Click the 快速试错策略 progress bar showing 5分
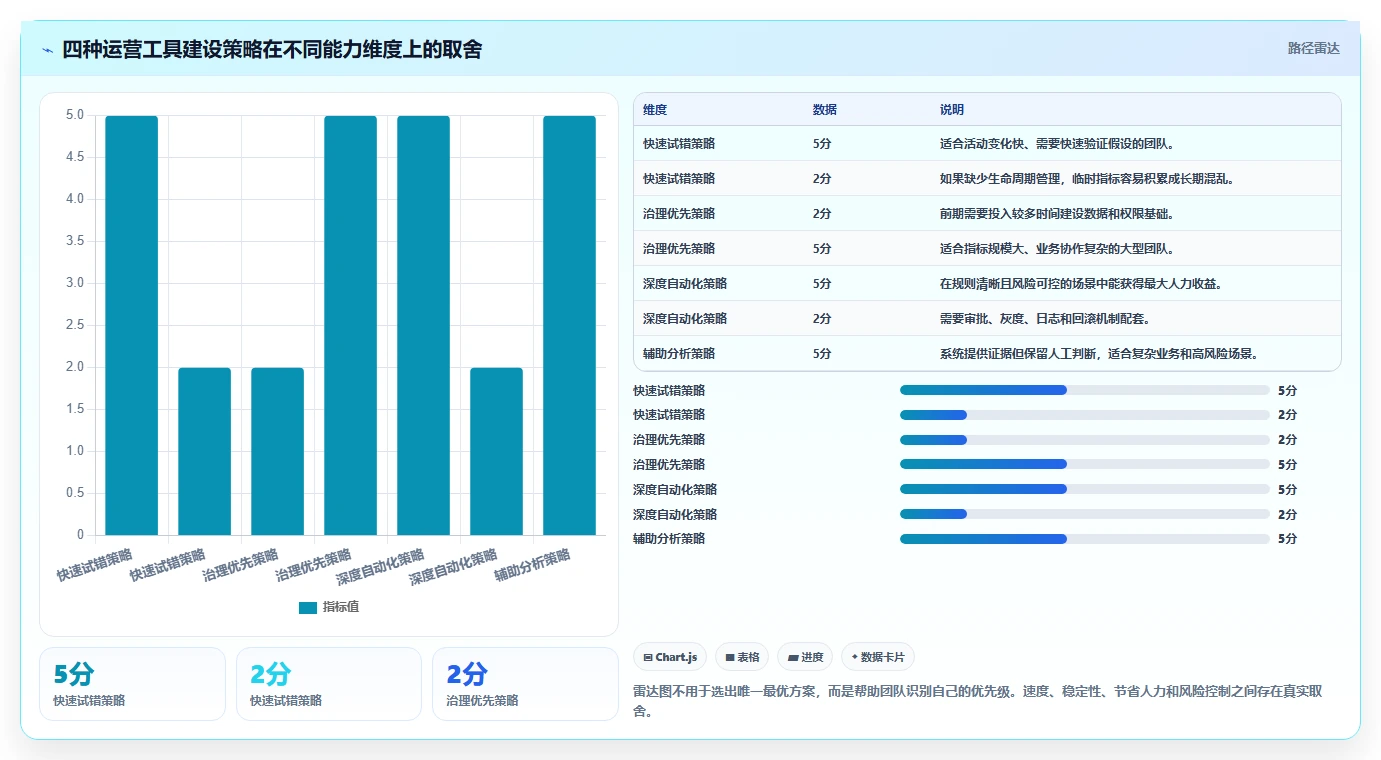 point(1085,390)
